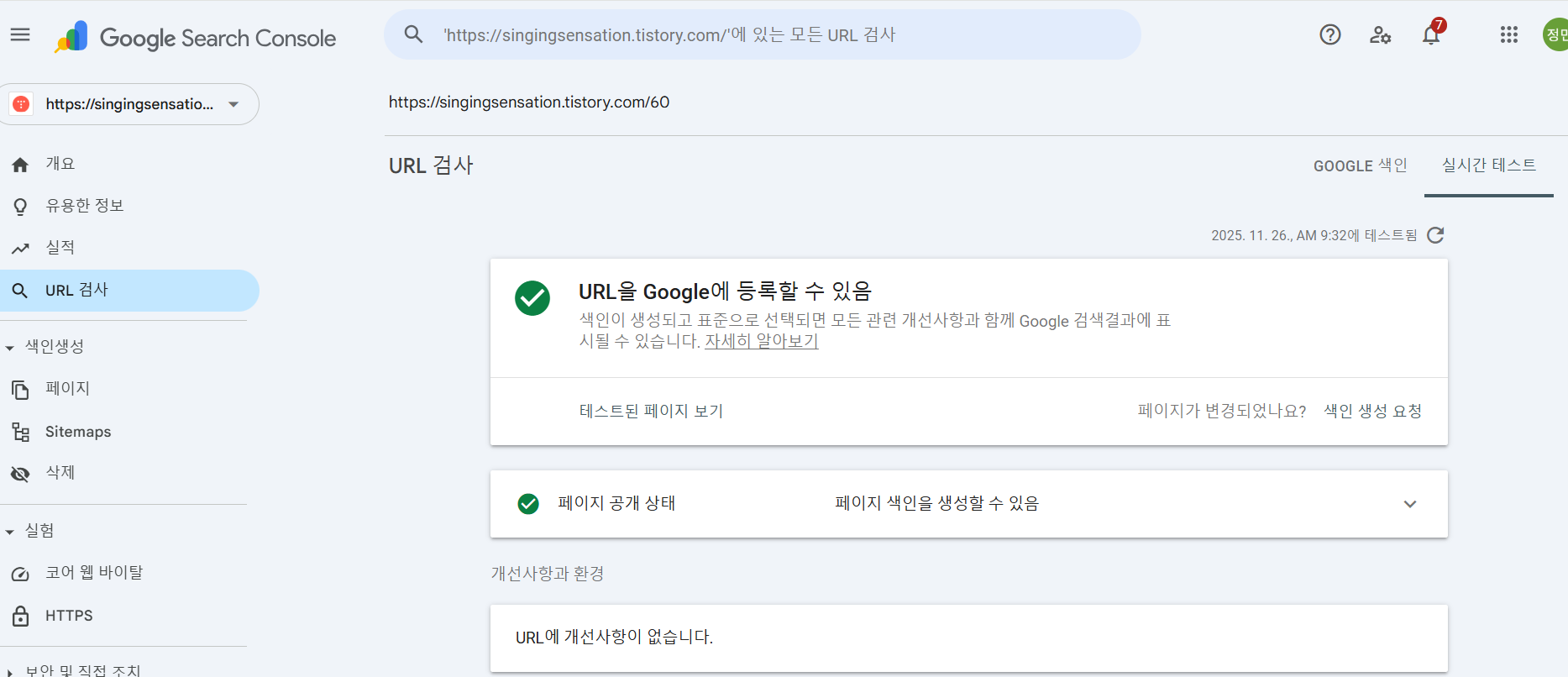Click the 페이지가 변경되었나요? text
This screenshot has width=1568, height=677.
coord(1222,411)
